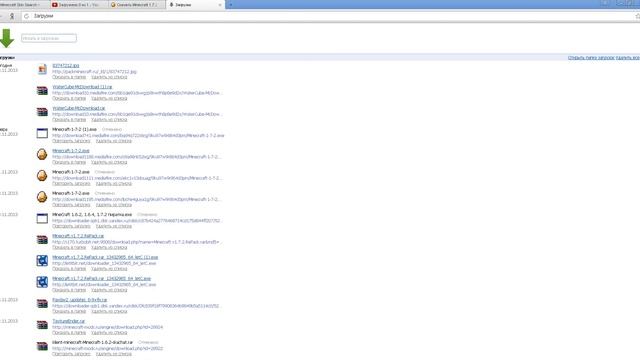Open the completed Minecraft-1-7-2.exe link
This screenshot has height=360, width=640.
coord(71,151)
